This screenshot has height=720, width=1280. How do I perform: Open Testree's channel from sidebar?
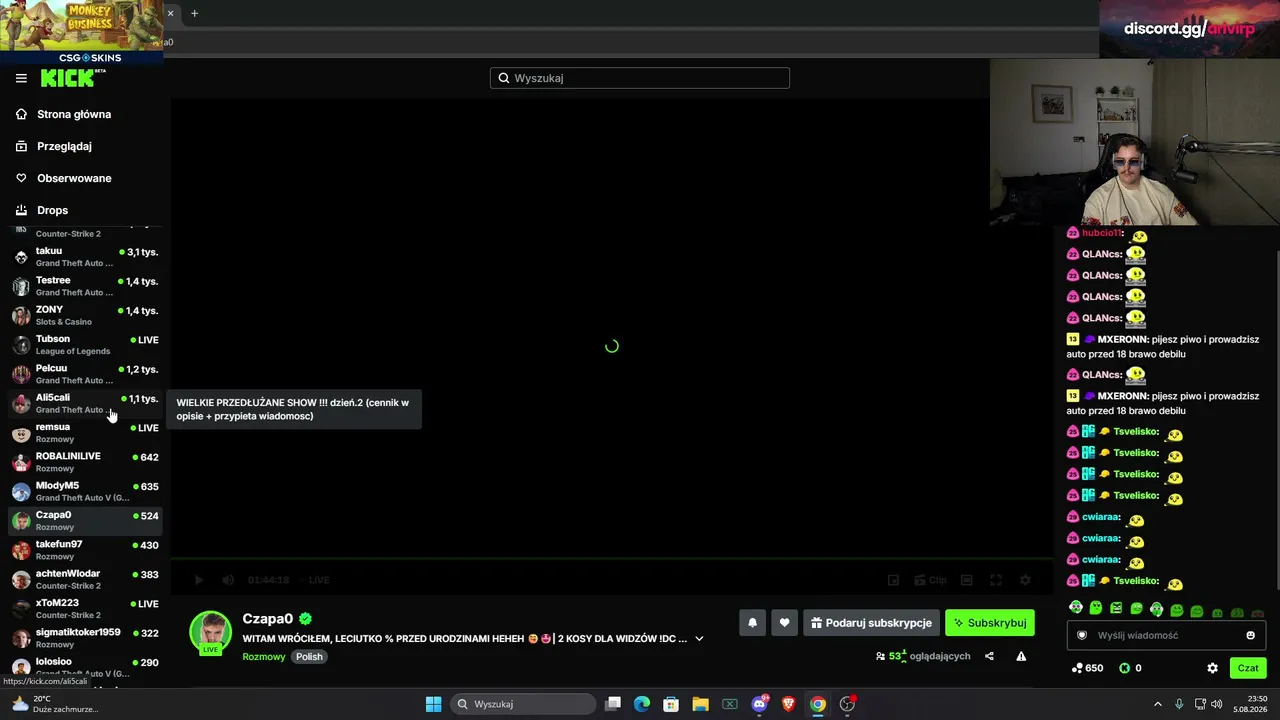[85, 286]
